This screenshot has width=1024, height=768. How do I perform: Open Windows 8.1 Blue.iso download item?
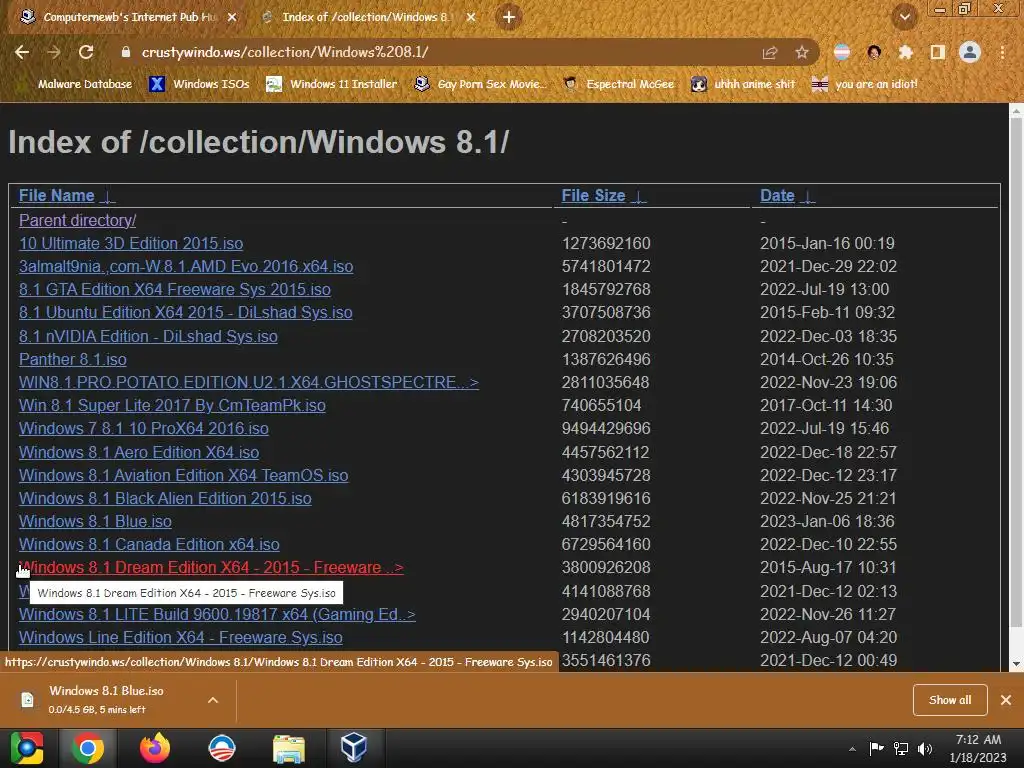coord(106,699)
